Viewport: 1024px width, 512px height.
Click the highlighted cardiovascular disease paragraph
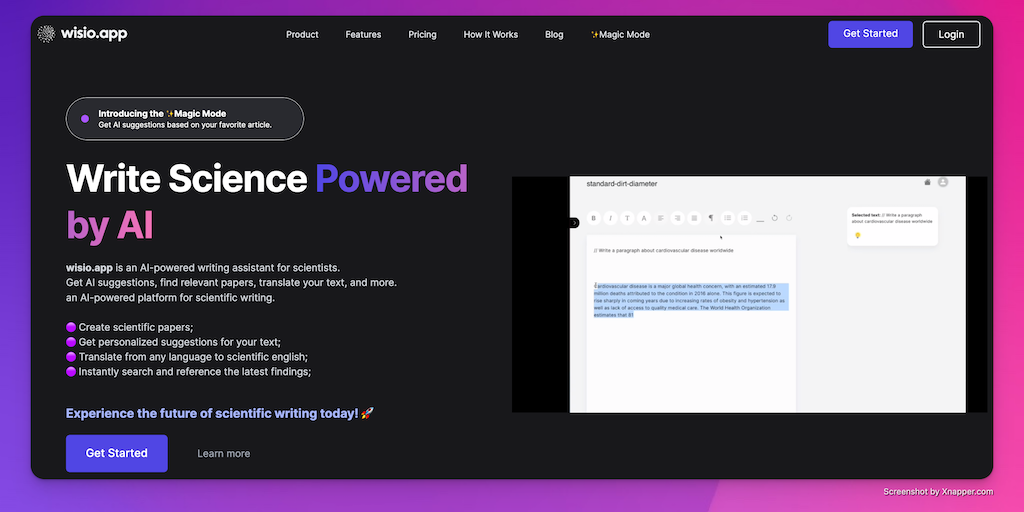click(x=691, y=300)
